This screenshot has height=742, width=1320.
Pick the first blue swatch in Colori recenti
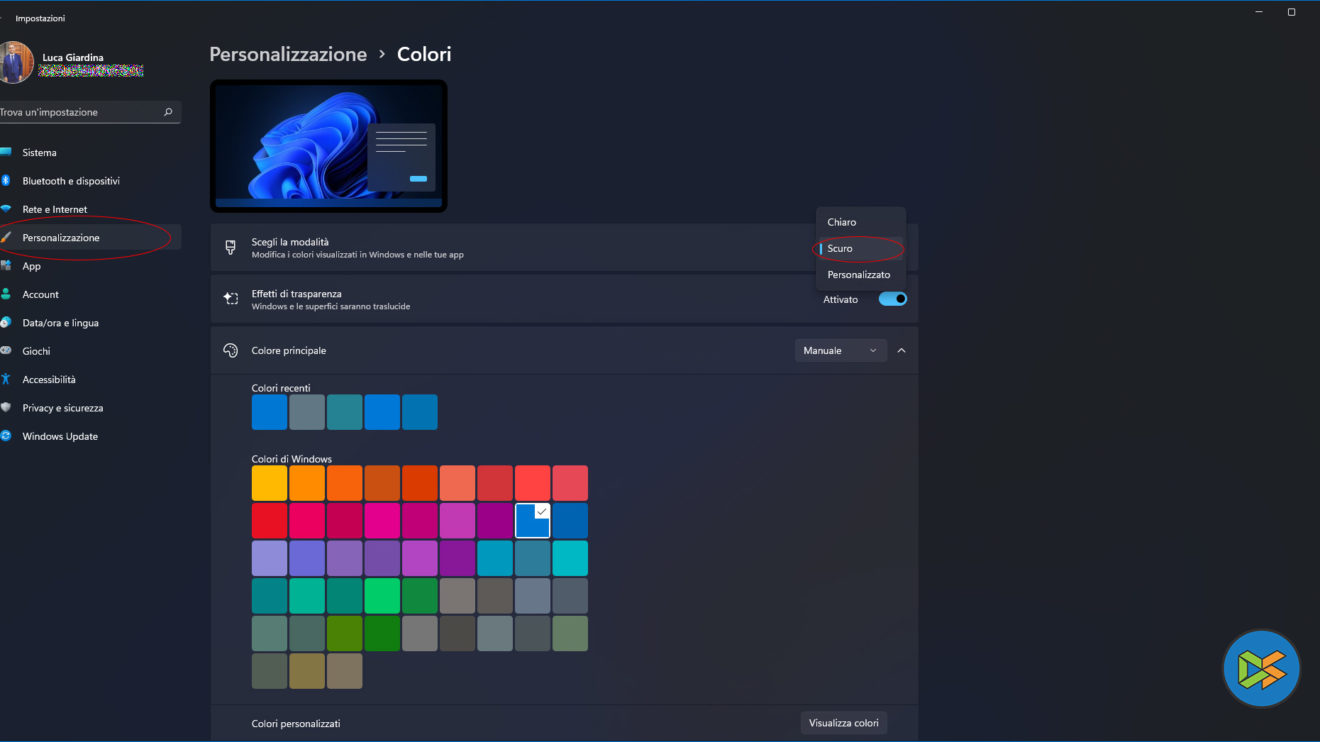(x=269, y=412)
